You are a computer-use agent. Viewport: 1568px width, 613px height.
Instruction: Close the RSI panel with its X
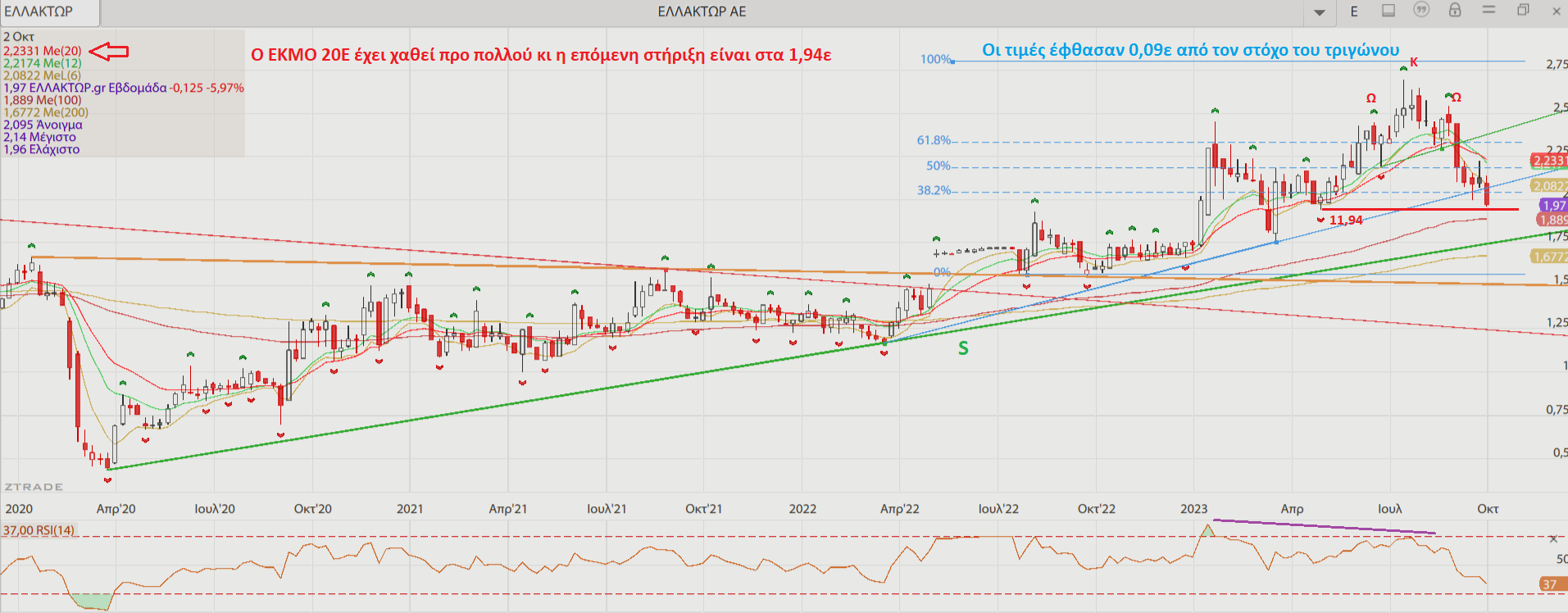[x=1553, y=539]
